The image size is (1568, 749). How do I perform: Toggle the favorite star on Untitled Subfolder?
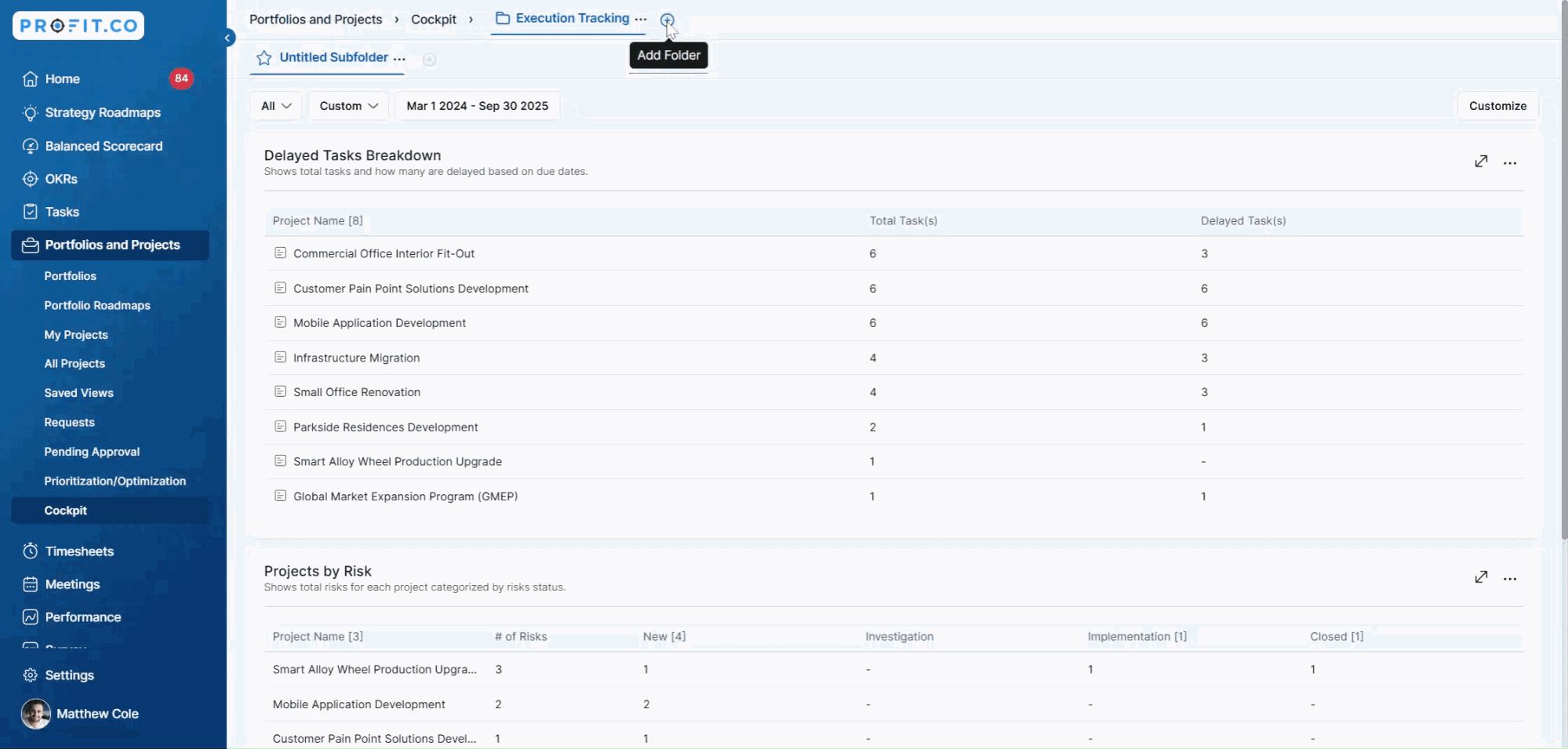(262, 56)
